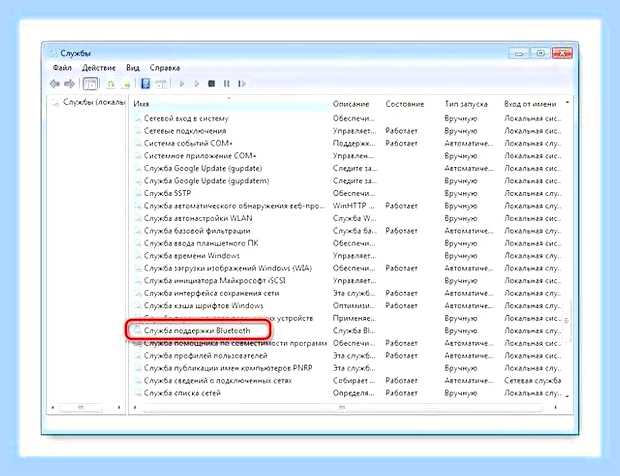This screenshot has width=620, height=476.
Task: Select Служба базовой фильтрации service
Action: (x=197, y=231)
